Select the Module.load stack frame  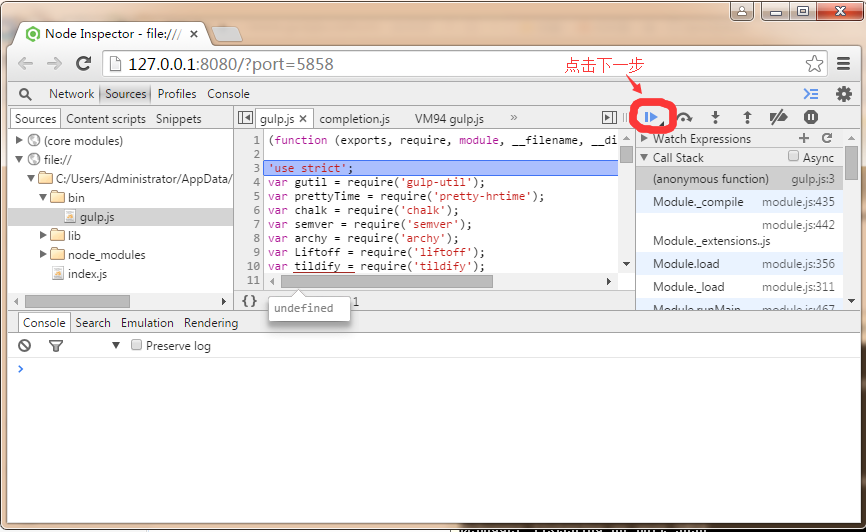(740, 264)
